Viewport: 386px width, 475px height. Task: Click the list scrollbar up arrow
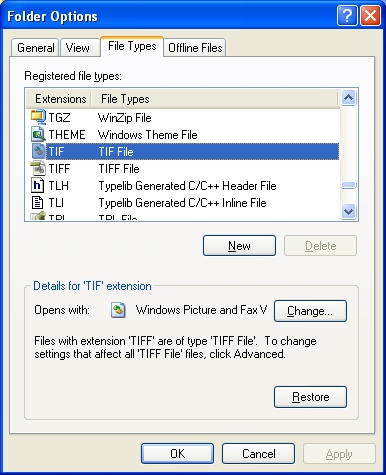349,98
